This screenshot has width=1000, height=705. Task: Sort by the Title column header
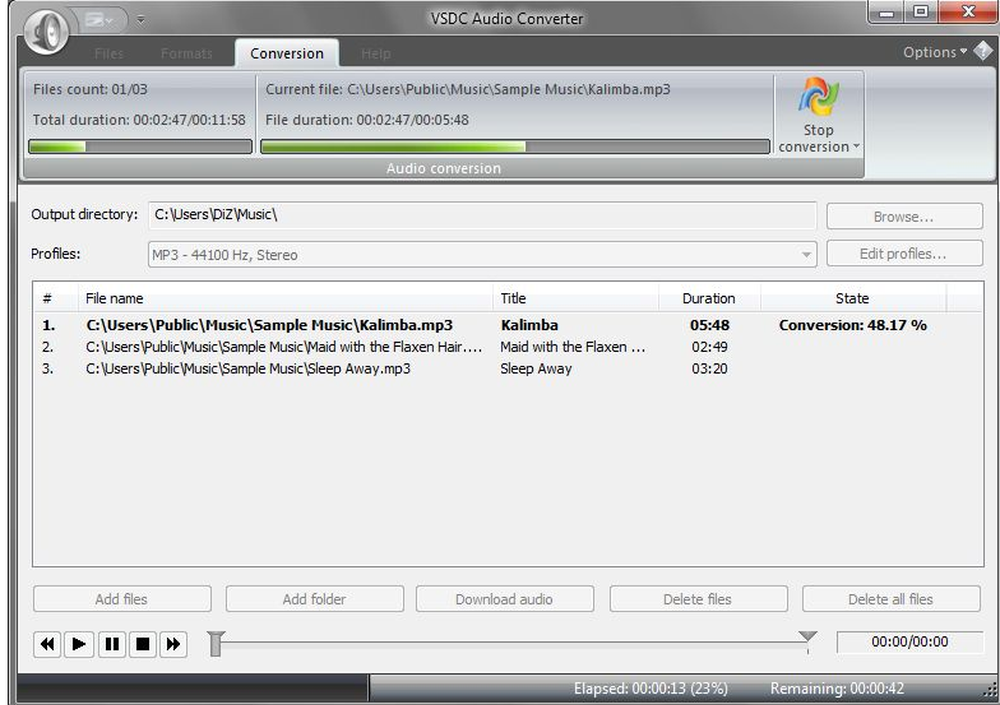(575, 298)
